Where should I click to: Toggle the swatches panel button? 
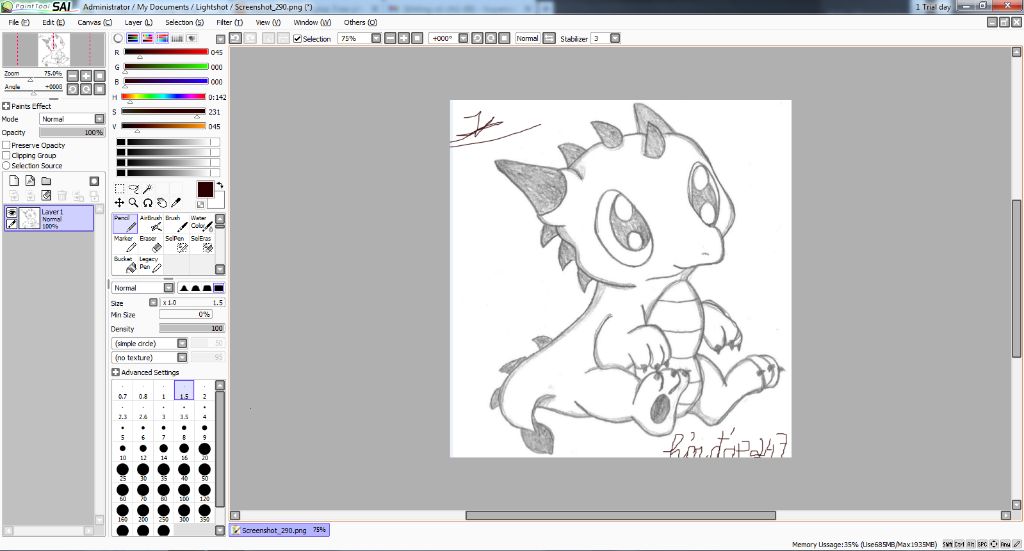[x=177, y=39]
